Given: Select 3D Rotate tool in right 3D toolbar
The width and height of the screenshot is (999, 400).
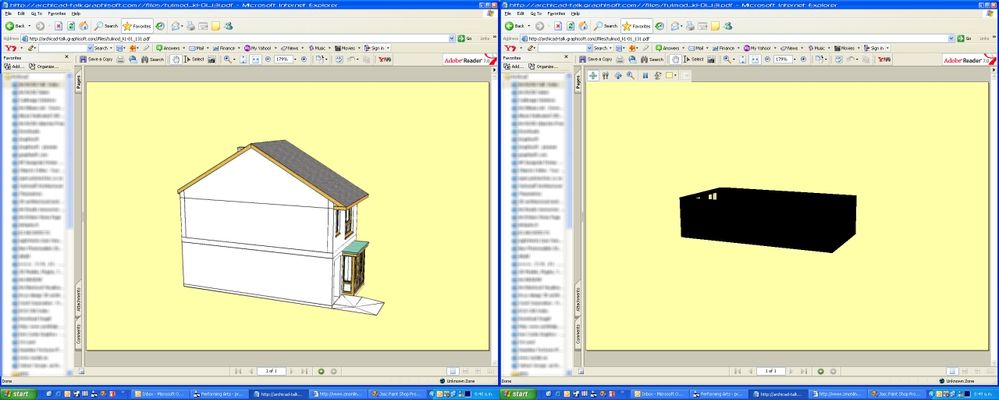Looking at the screenshot, I should point(593,75).
